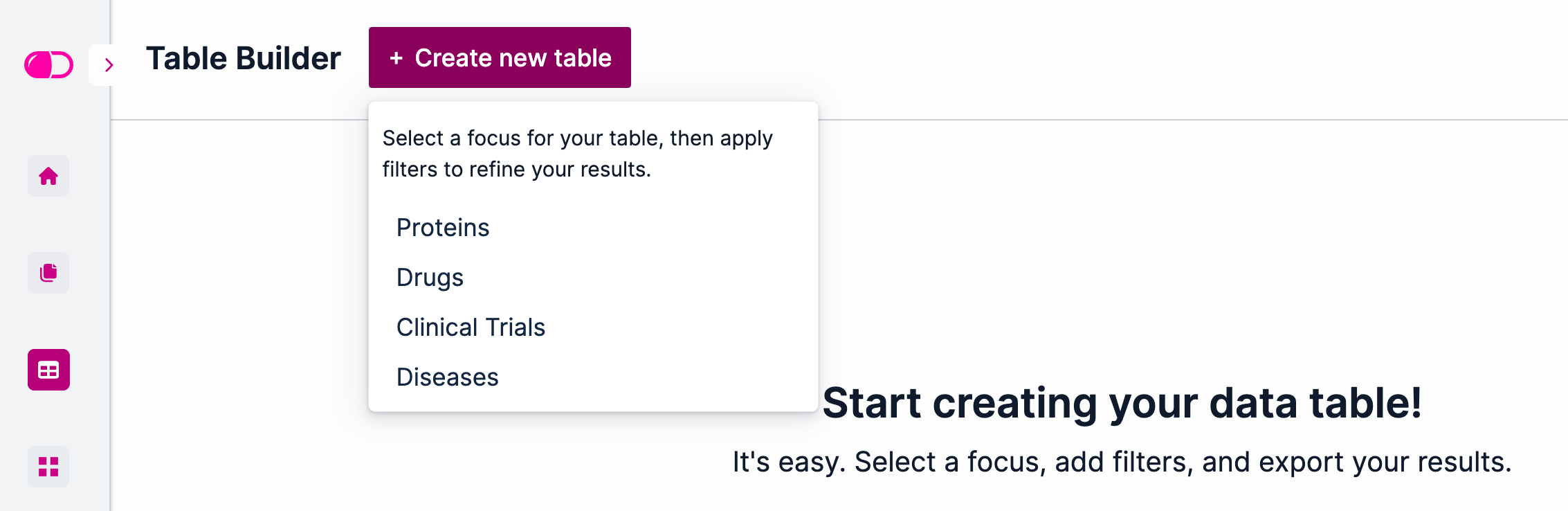Click the "Start creating your data table!" heading
The image size is (1568, 511).
pyautogui.click(x=1122, y=403)
